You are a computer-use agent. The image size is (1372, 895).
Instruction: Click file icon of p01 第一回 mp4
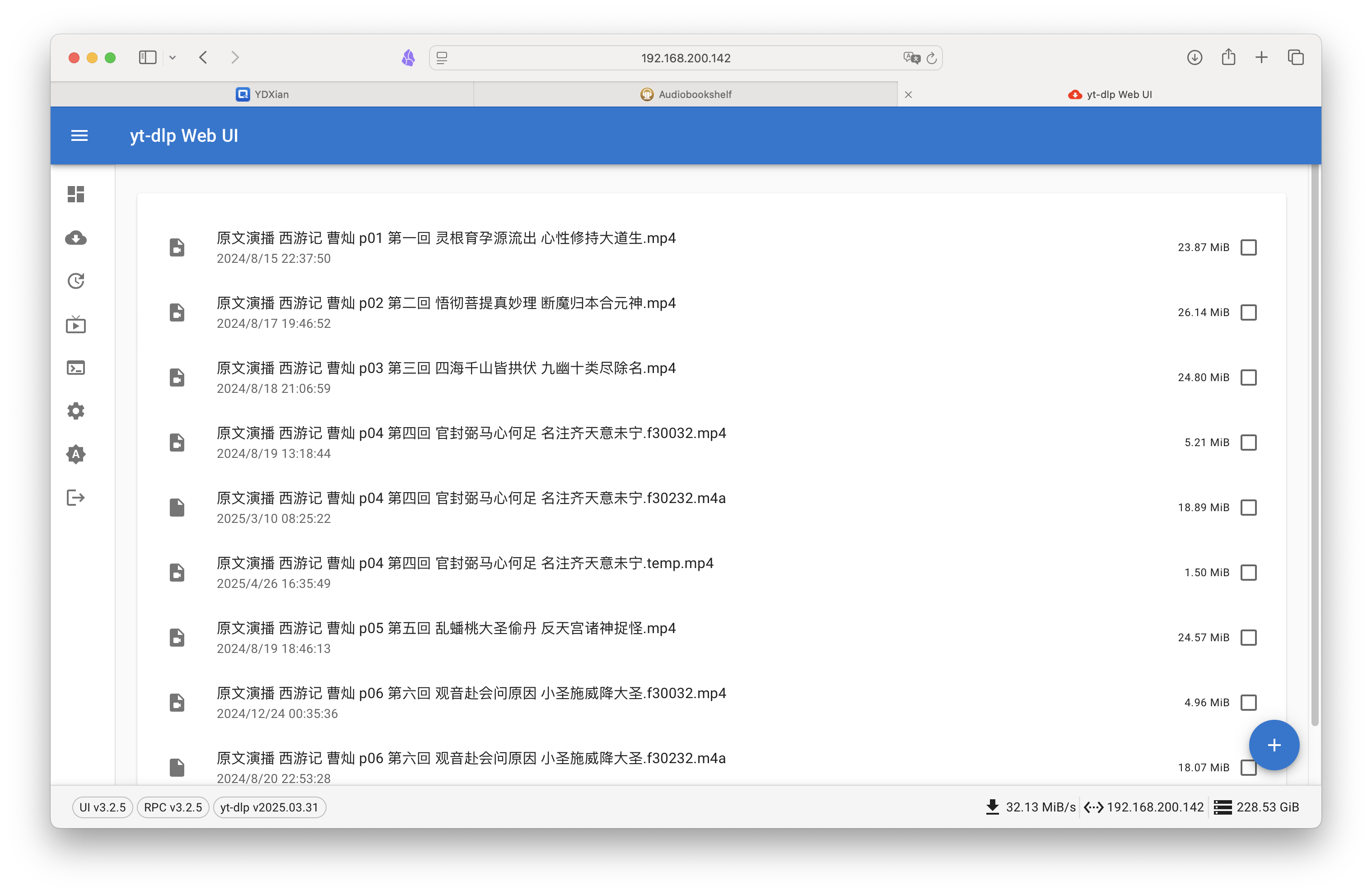[x=177, y=247]
